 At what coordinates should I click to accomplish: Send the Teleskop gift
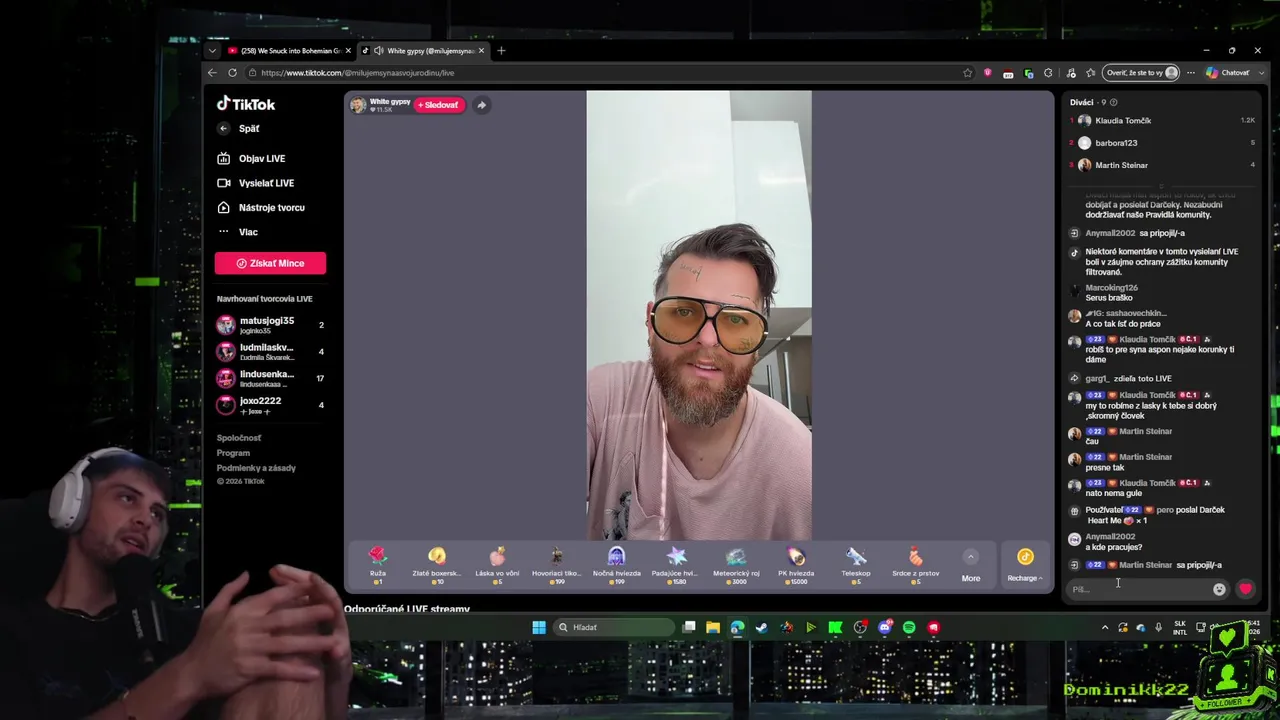tap(856, 565)
